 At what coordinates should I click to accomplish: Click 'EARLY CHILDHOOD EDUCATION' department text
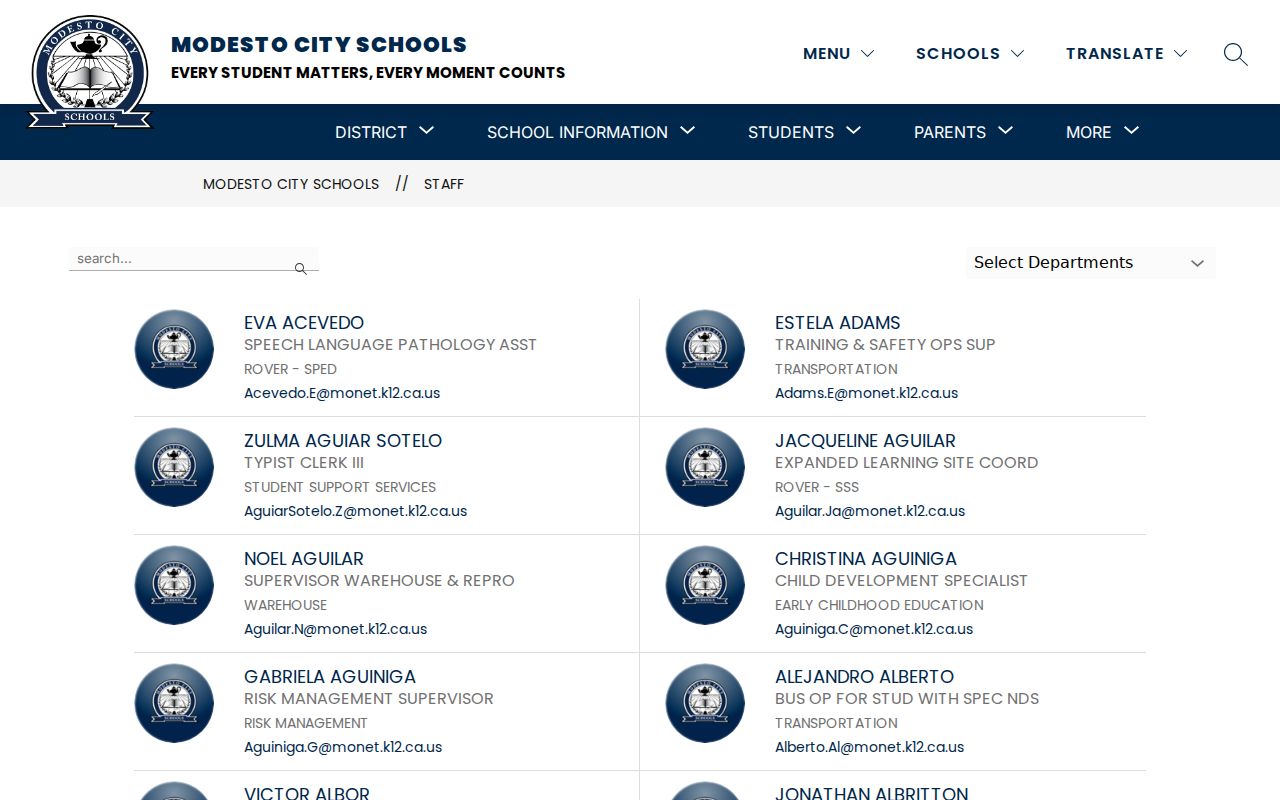click(879, 605)
